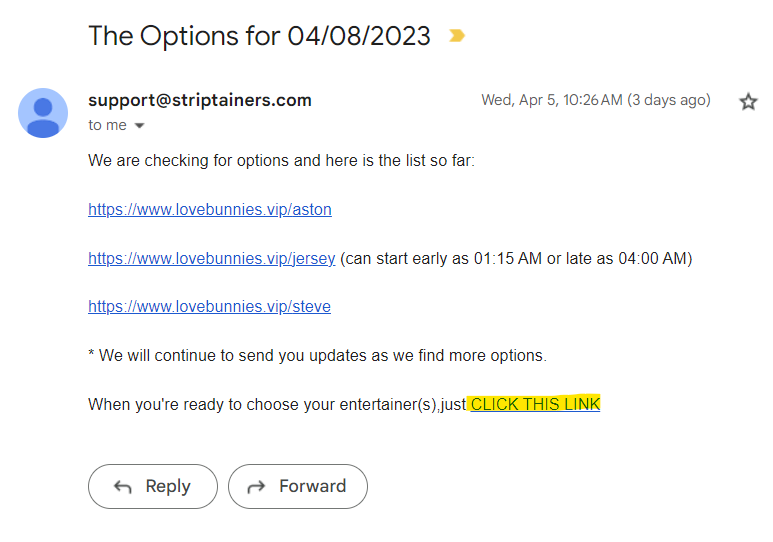This screenshot has height=542, width=773.
Task: Click the Reply button
Action: (x=153, y=486)
